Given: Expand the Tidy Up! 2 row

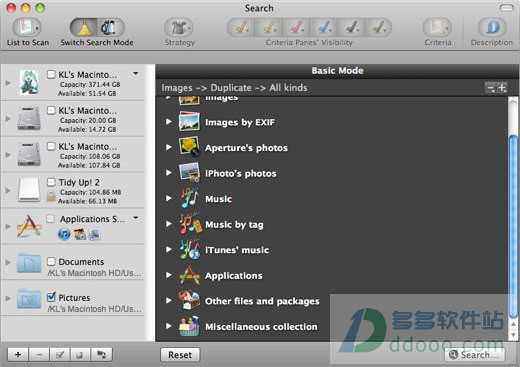Looking at the screenshot, I should pos(8,191).
